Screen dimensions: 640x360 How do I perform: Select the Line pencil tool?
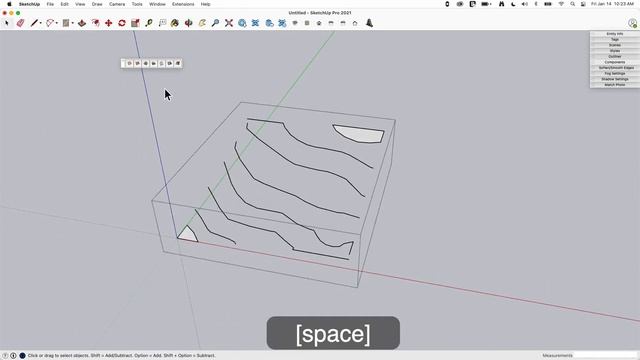click(34, 23)
